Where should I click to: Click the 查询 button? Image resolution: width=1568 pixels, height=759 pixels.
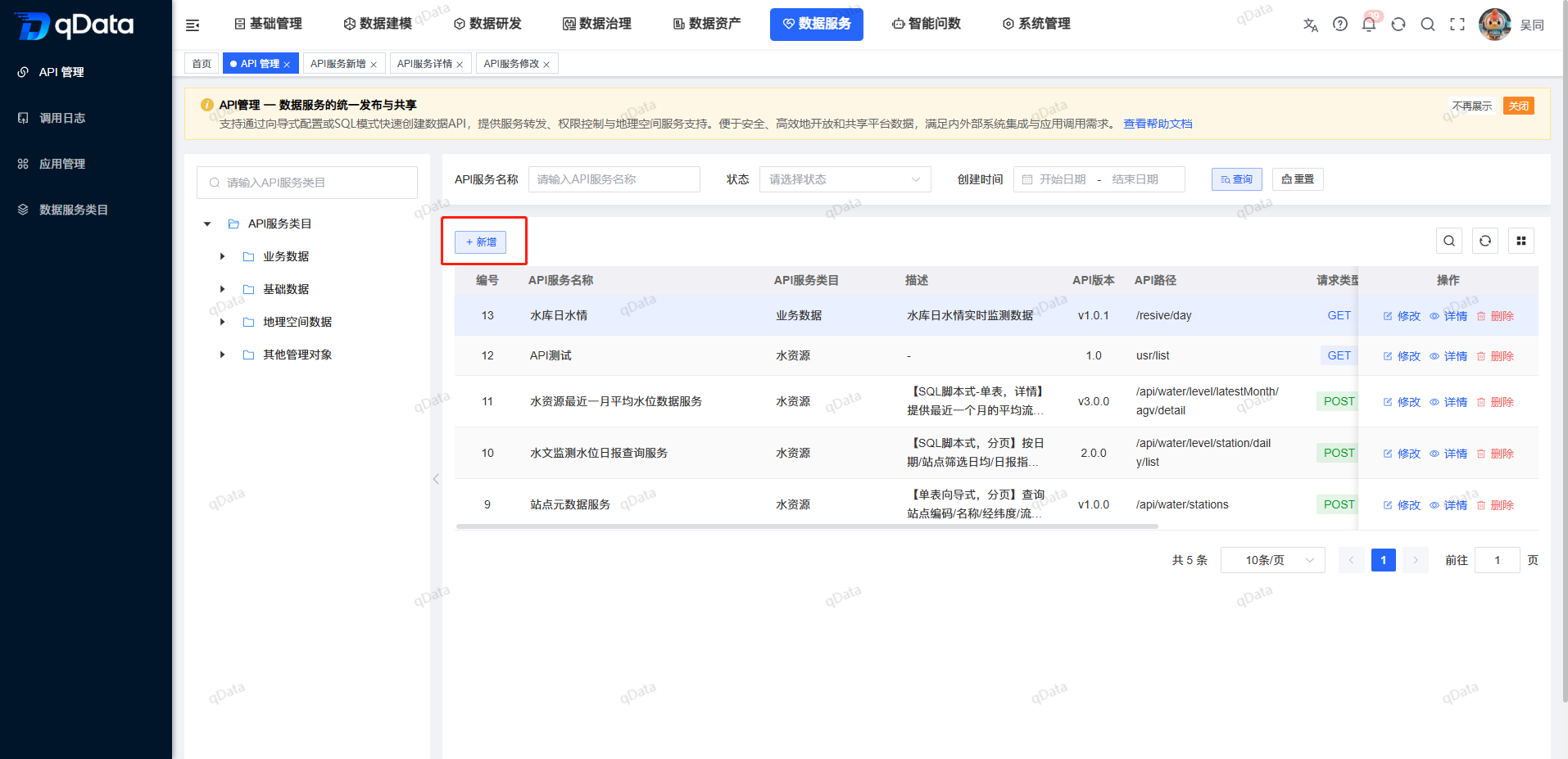tap(1237, 179)
